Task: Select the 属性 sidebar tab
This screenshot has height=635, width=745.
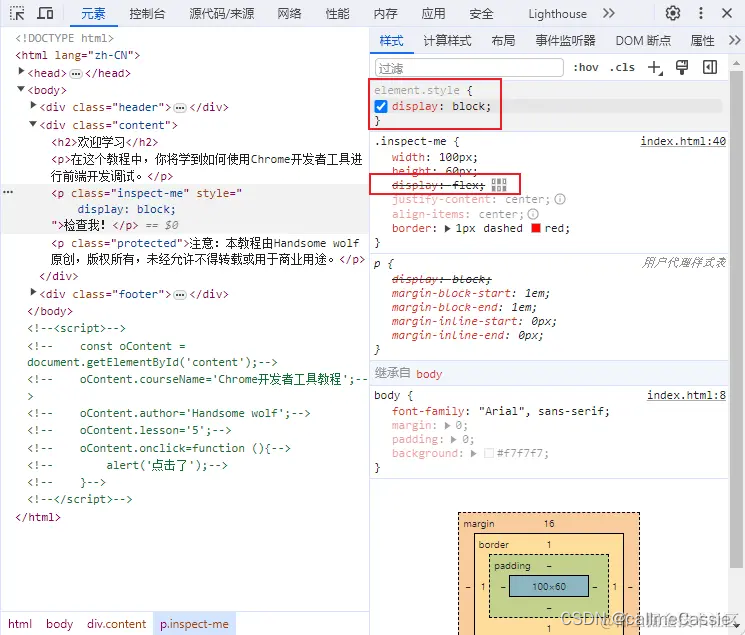Action: click(702, 41)
